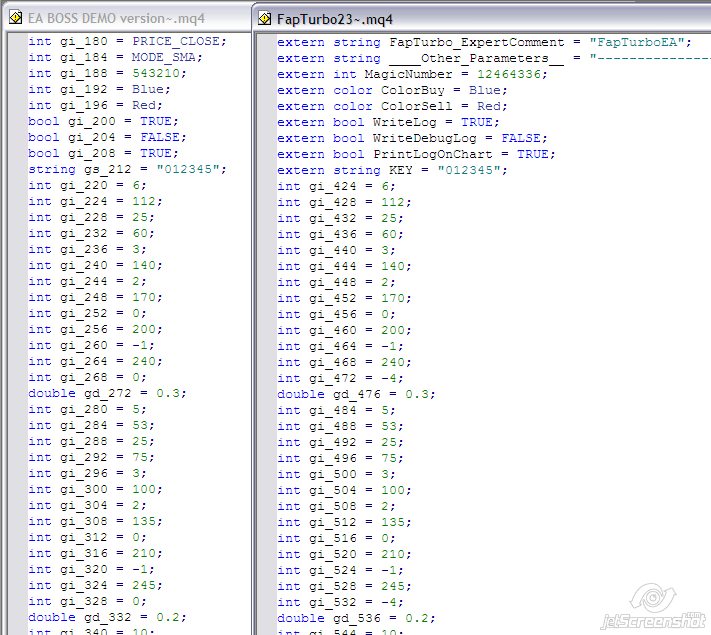Image resolution: width=711 pixels, height=635 pixels.
Task: Click 'double gd_476 = 0.3;' line
Action: click(x=356, y=394)
